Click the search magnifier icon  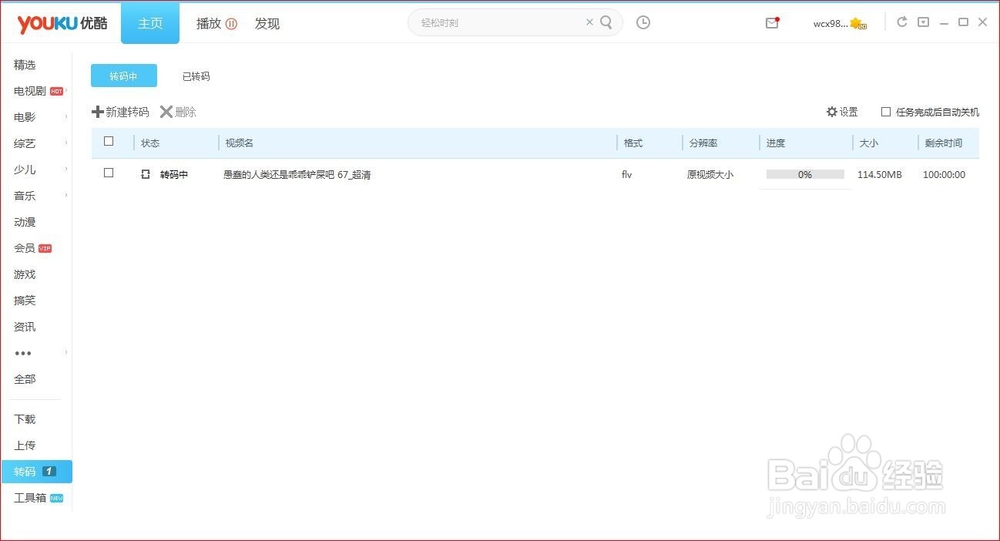[606, 22]
